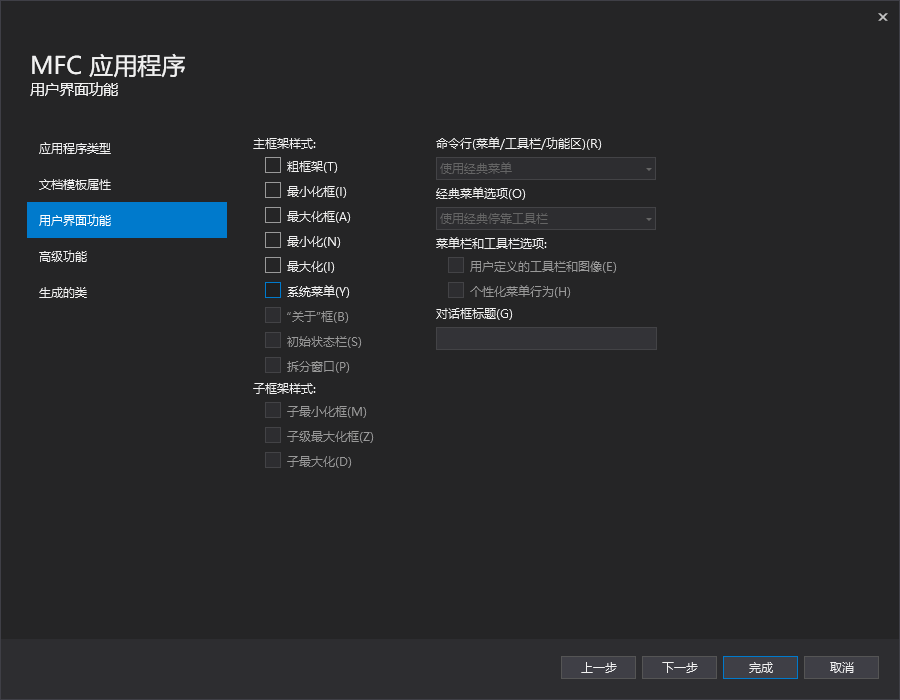
Task: Click the 对话框标题(G) text field
Action: pos(546,339)
